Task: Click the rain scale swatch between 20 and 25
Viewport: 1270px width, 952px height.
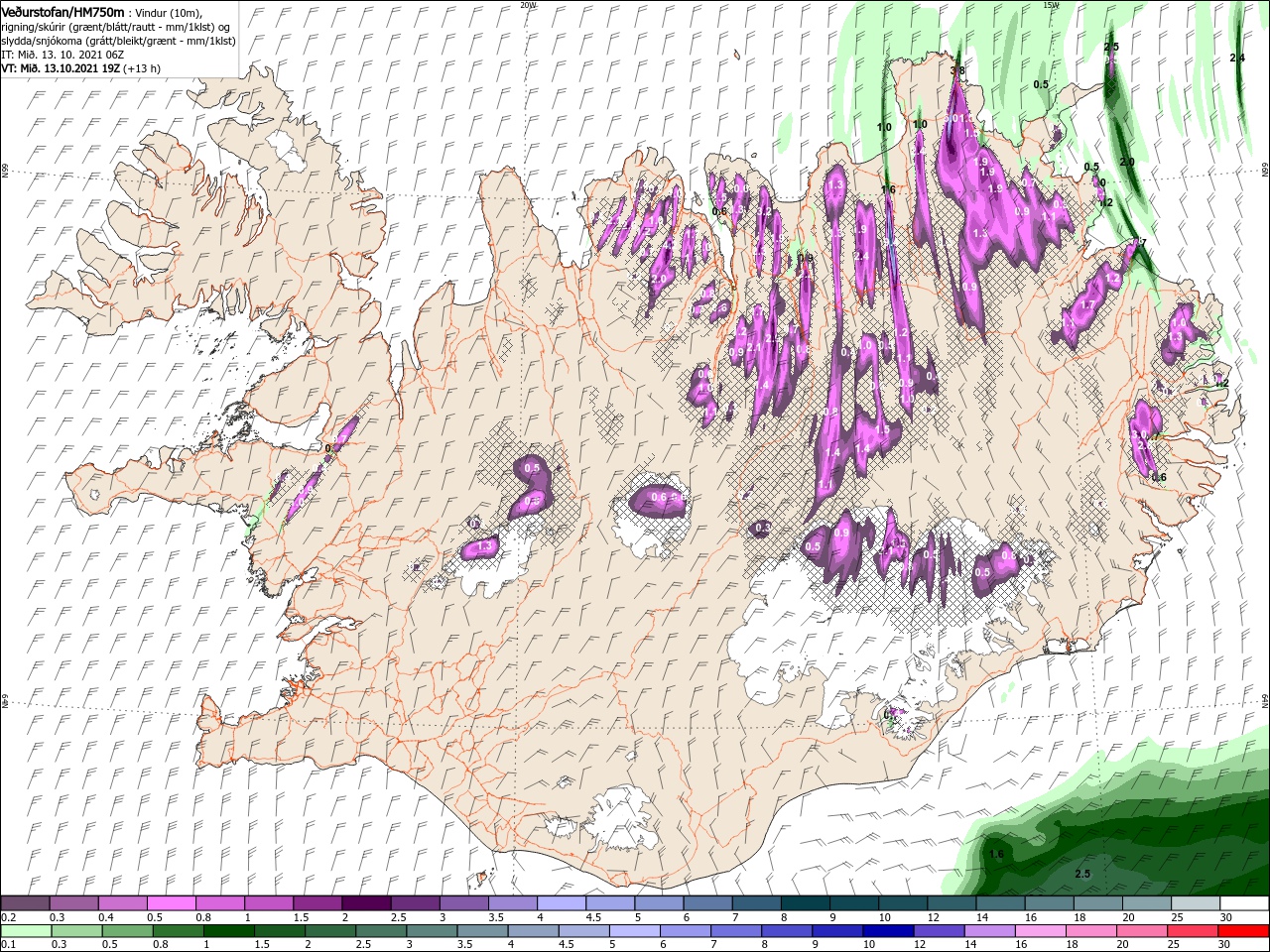Action: pos(1142,931)
